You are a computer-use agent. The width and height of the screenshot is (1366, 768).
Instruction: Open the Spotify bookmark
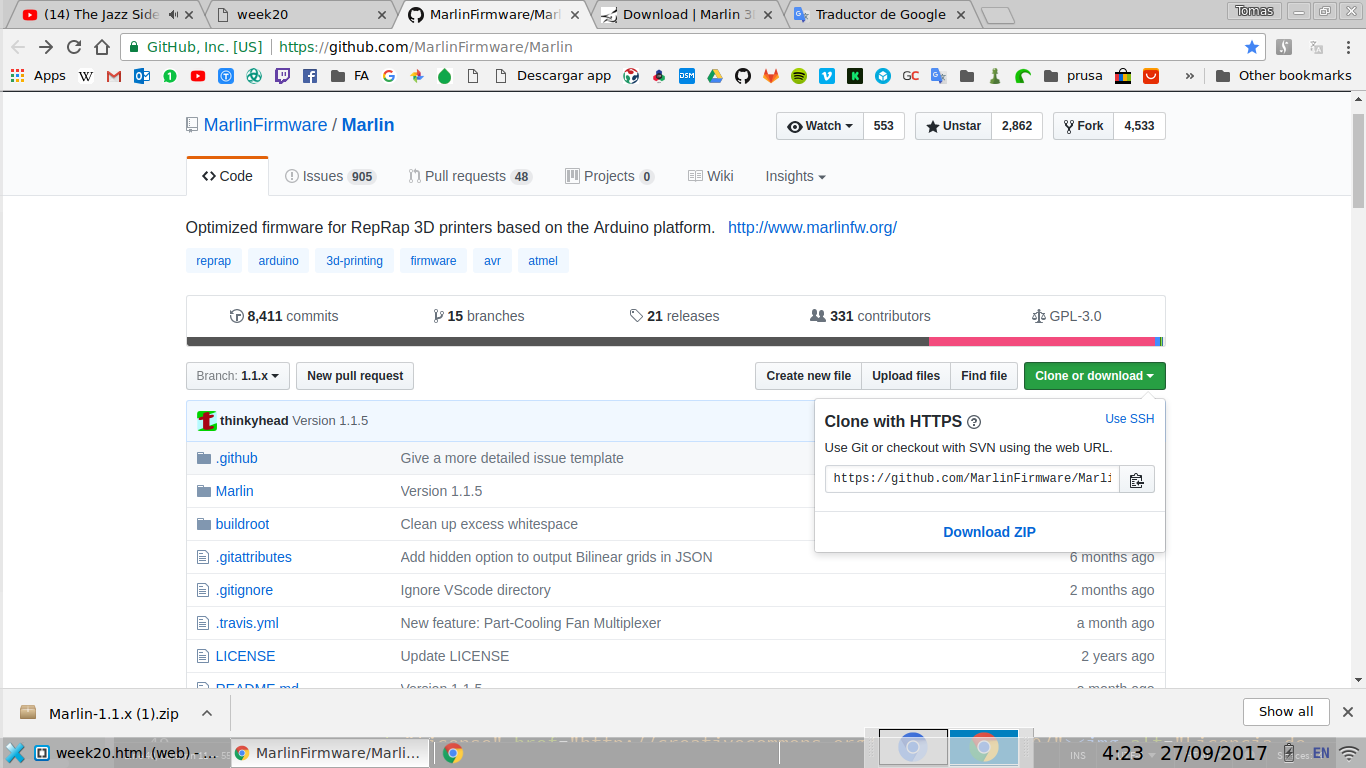click(x=799, y=76)
